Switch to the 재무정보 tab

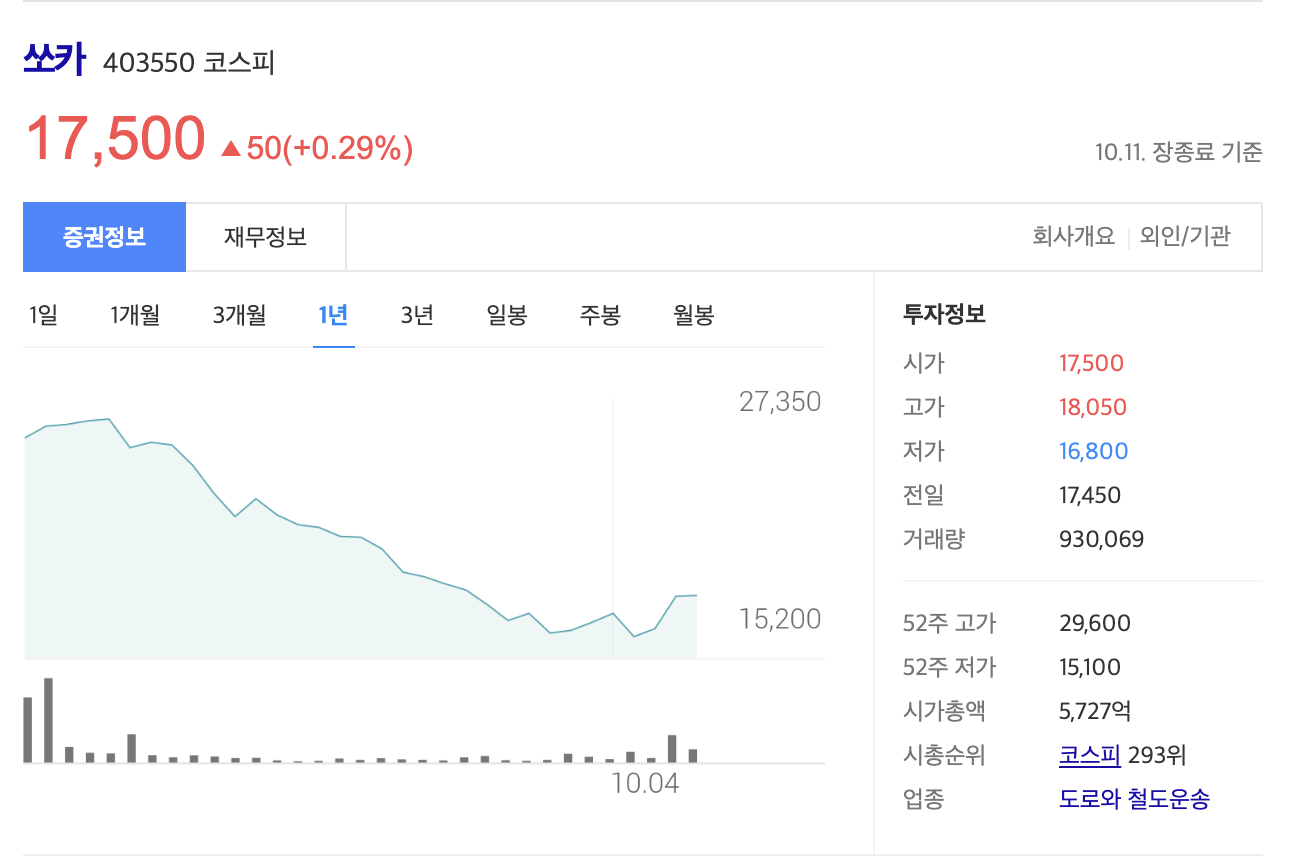[265, 236]
